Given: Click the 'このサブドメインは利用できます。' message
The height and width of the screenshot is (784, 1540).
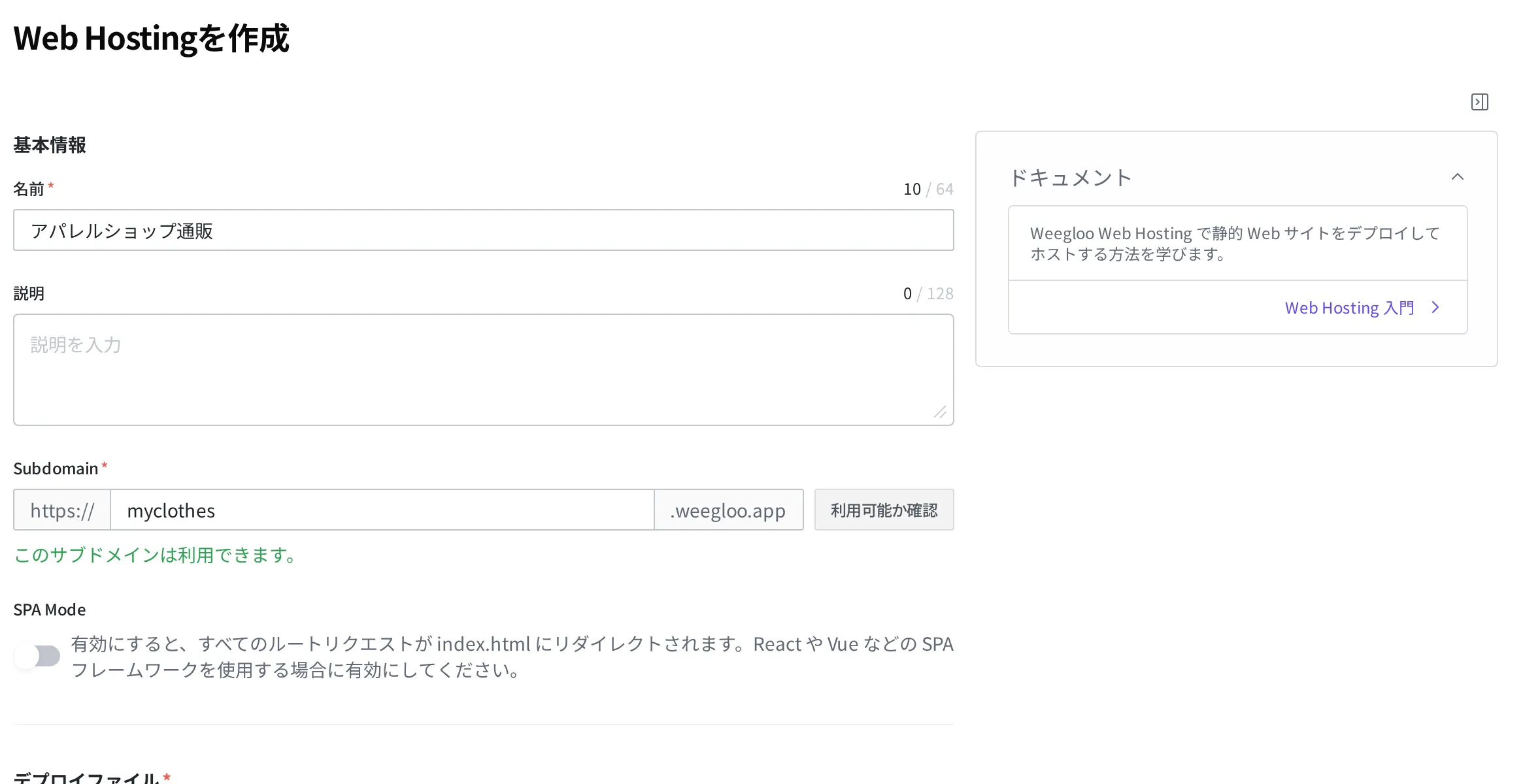Looking at the screenshot, I should (x=157, y=555).
